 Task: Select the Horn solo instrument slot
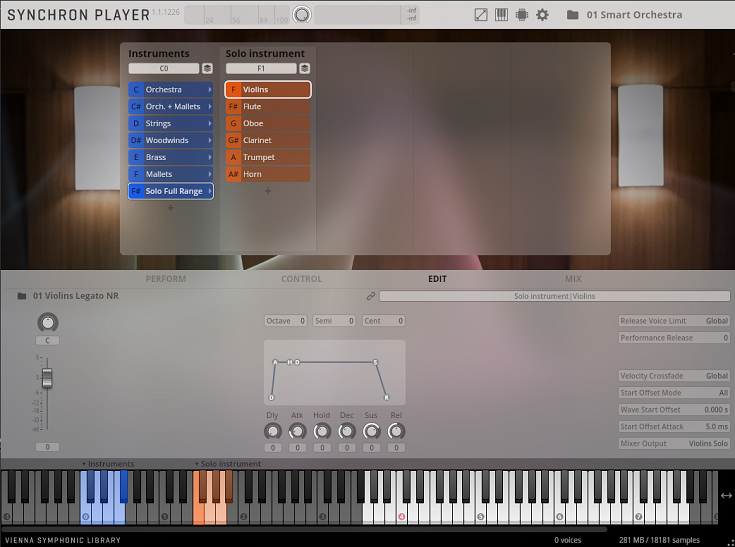268,174
